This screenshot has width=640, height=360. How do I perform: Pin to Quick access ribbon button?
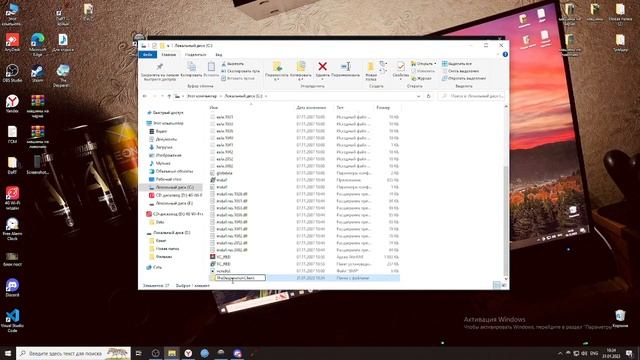160,71
